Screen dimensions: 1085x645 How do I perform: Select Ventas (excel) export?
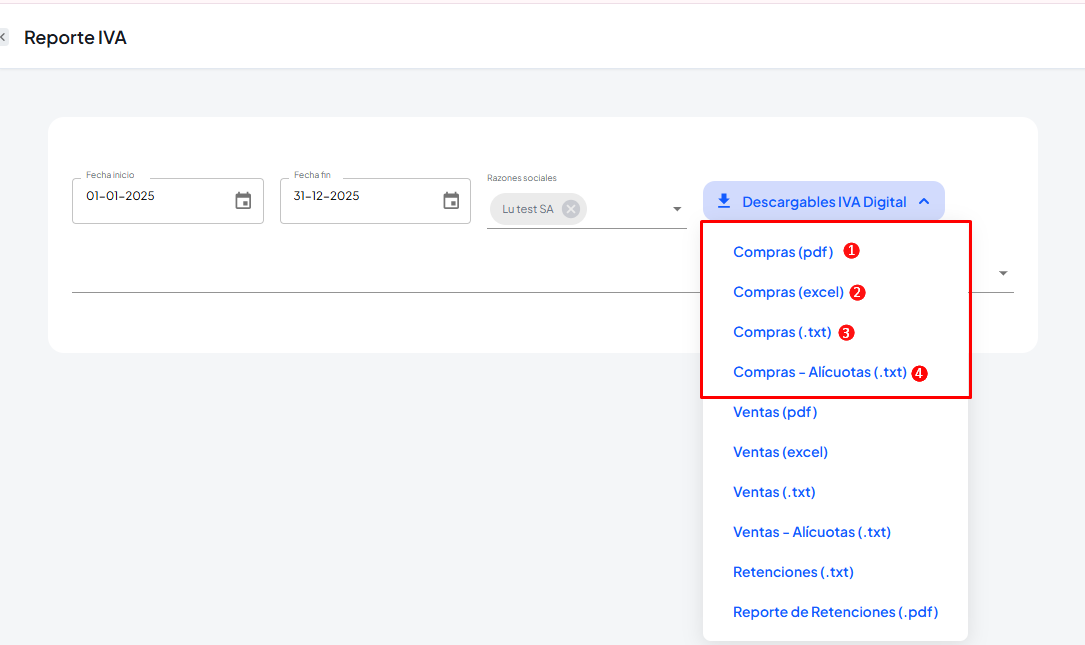[780, 452]
